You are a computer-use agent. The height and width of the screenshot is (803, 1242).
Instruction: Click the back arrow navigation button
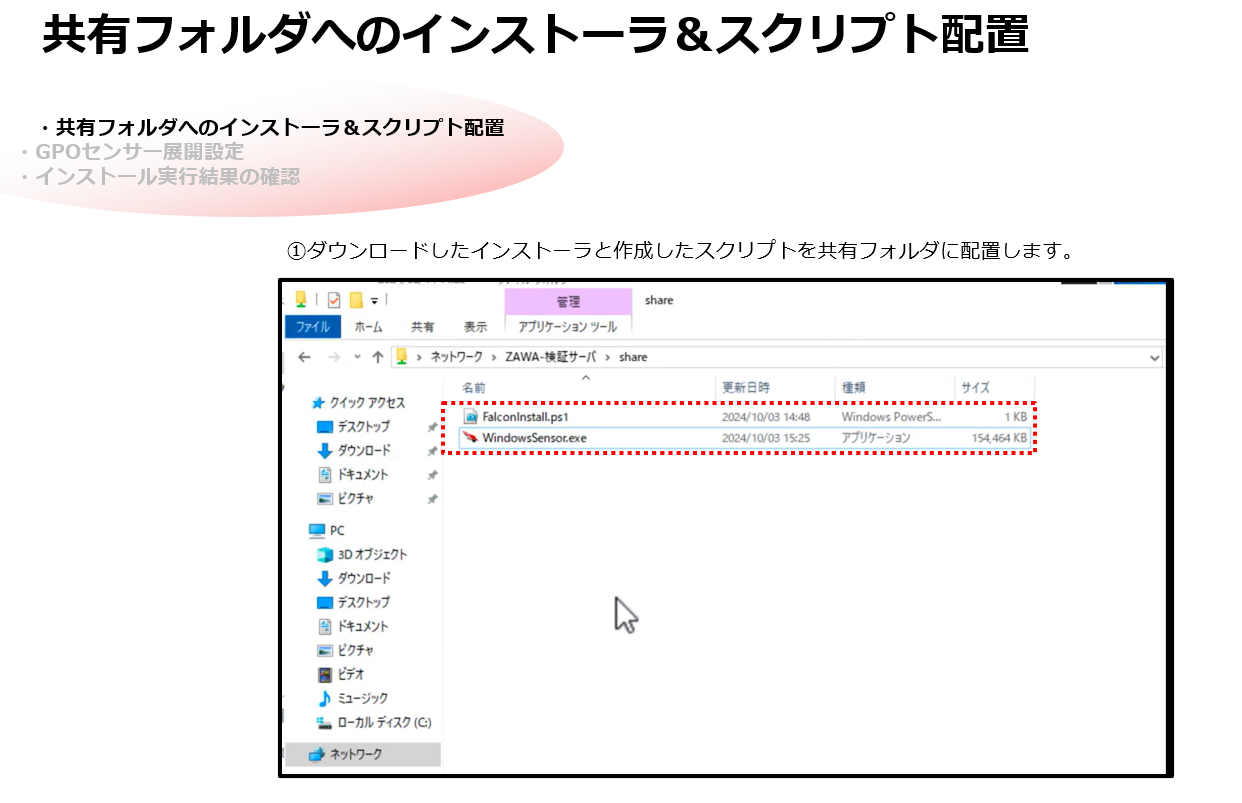pyautogui.click(x=304, y=357)
